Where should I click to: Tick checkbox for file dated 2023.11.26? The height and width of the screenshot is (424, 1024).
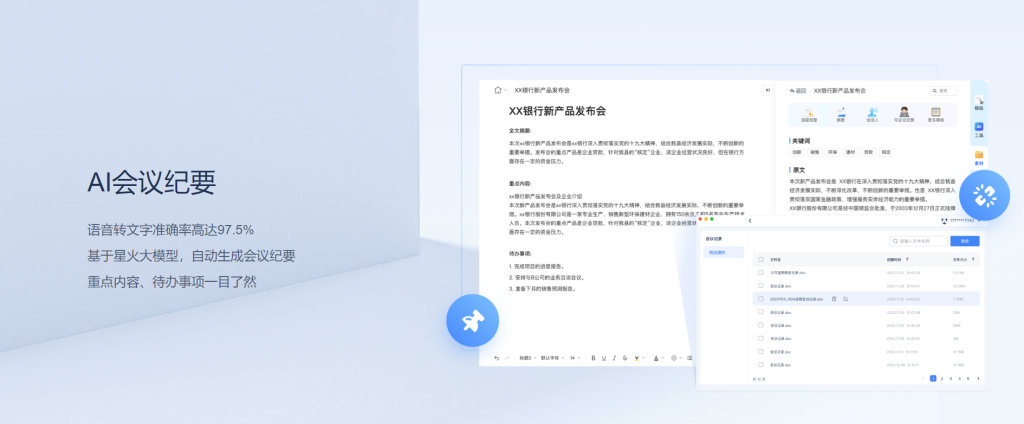[761, 285]
